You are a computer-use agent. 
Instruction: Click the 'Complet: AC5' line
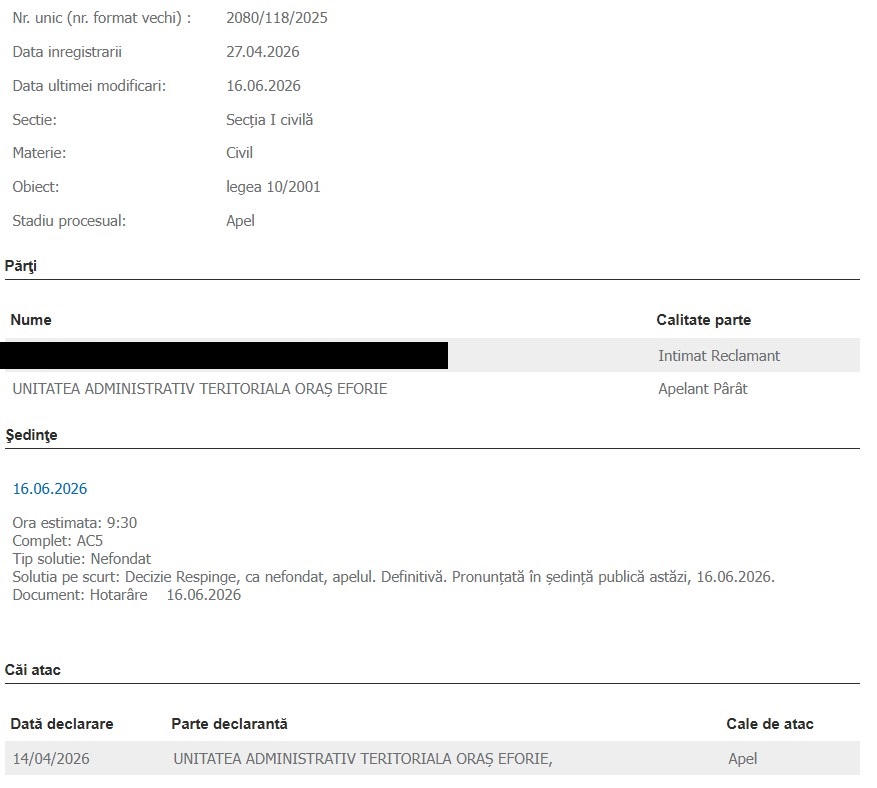(x=58, y=541)
